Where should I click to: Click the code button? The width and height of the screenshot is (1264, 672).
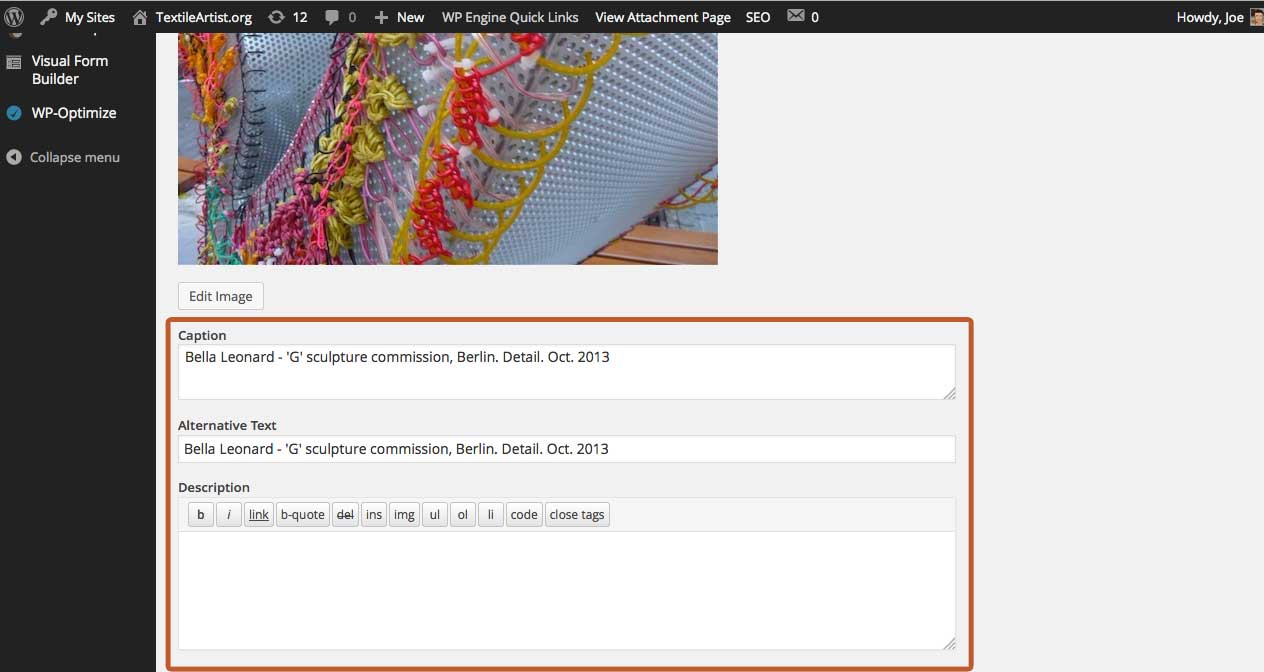524,515
